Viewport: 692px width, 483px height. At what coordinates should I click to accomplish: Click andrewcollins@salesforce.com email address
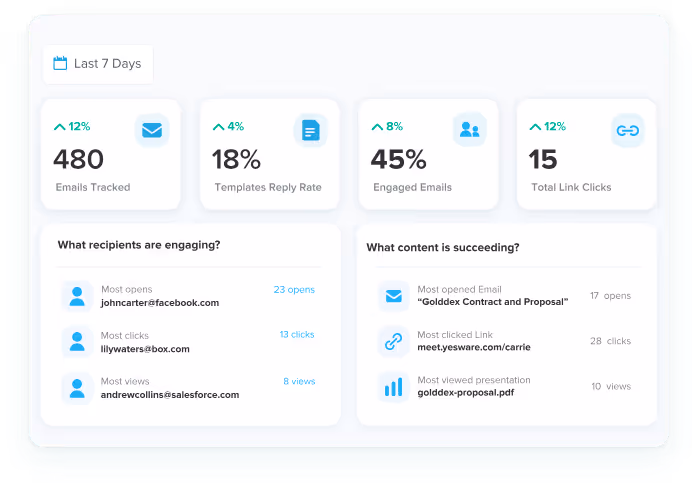coord(170,395)
